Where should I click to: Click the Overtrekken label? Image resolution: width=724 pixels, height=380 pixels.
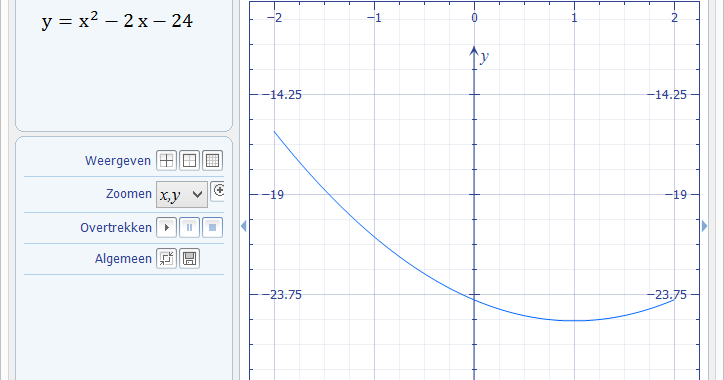pos(116,228)
